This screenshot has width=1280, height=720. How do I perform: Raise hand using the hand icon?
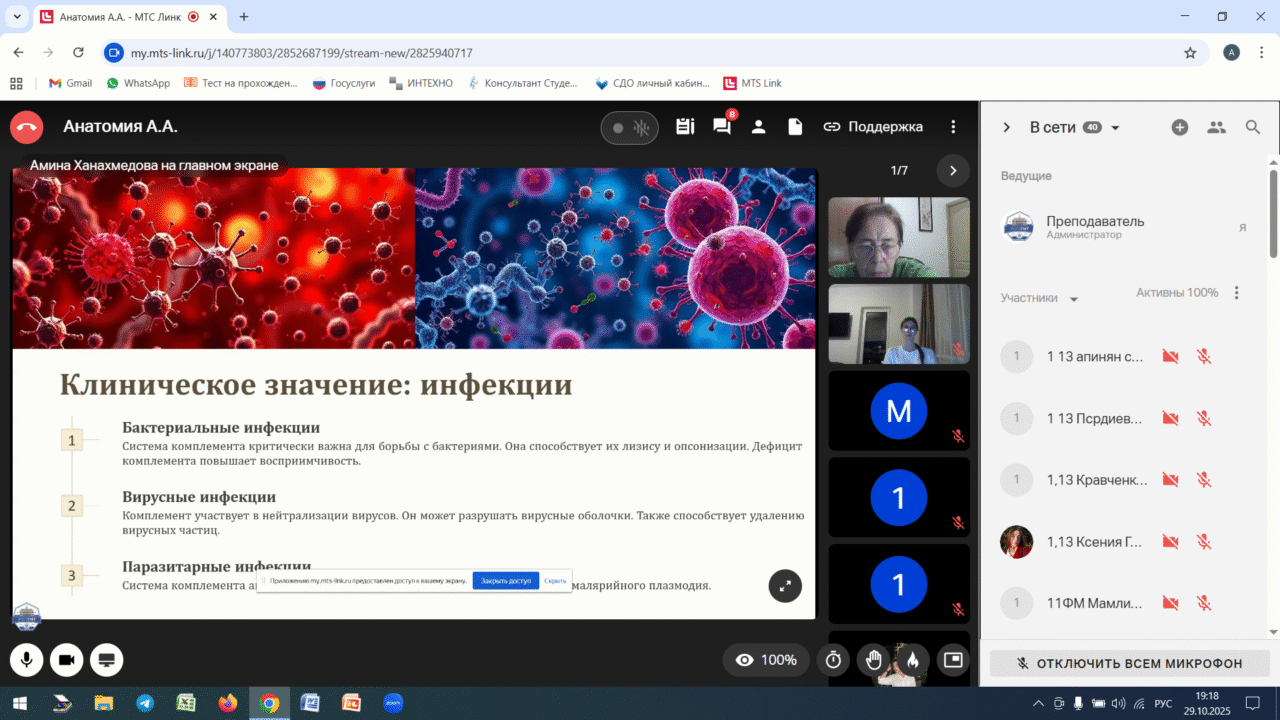[873, 660]
